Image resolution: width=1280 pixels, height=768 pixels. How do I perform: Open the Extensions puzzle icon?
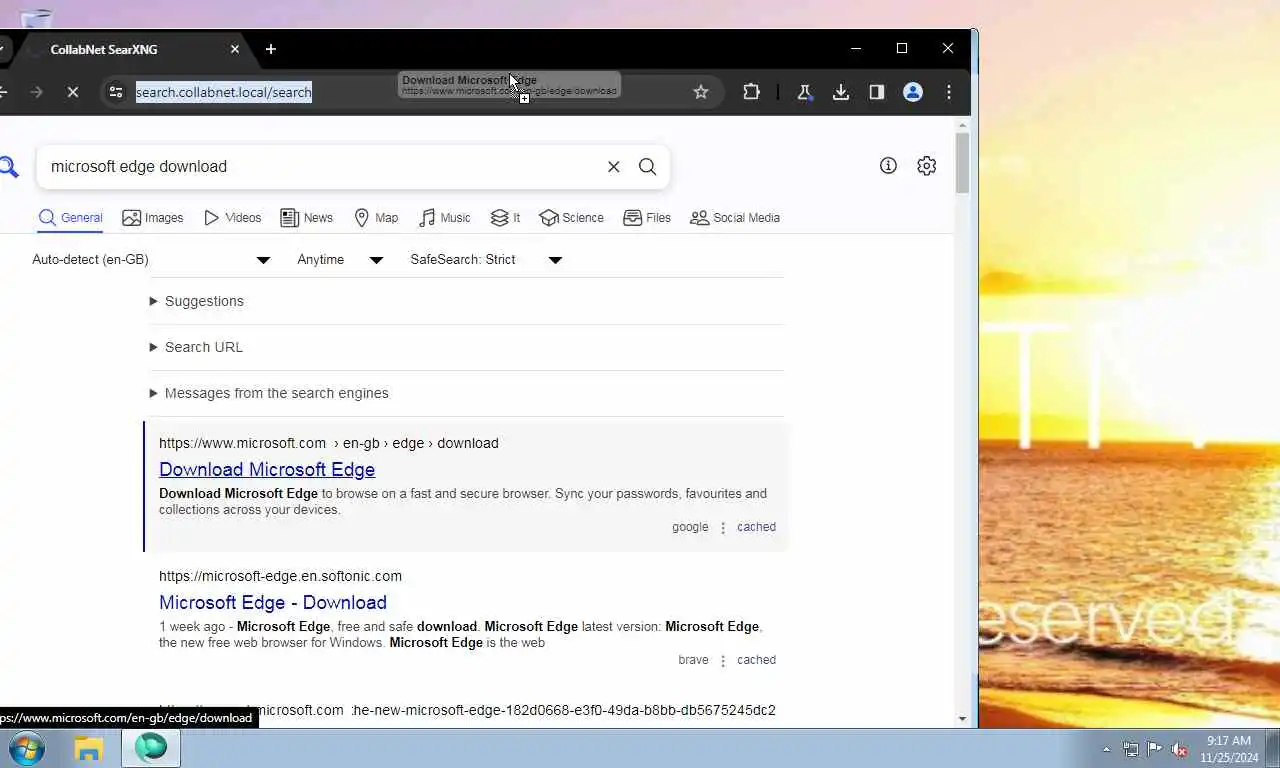(752, 92)
